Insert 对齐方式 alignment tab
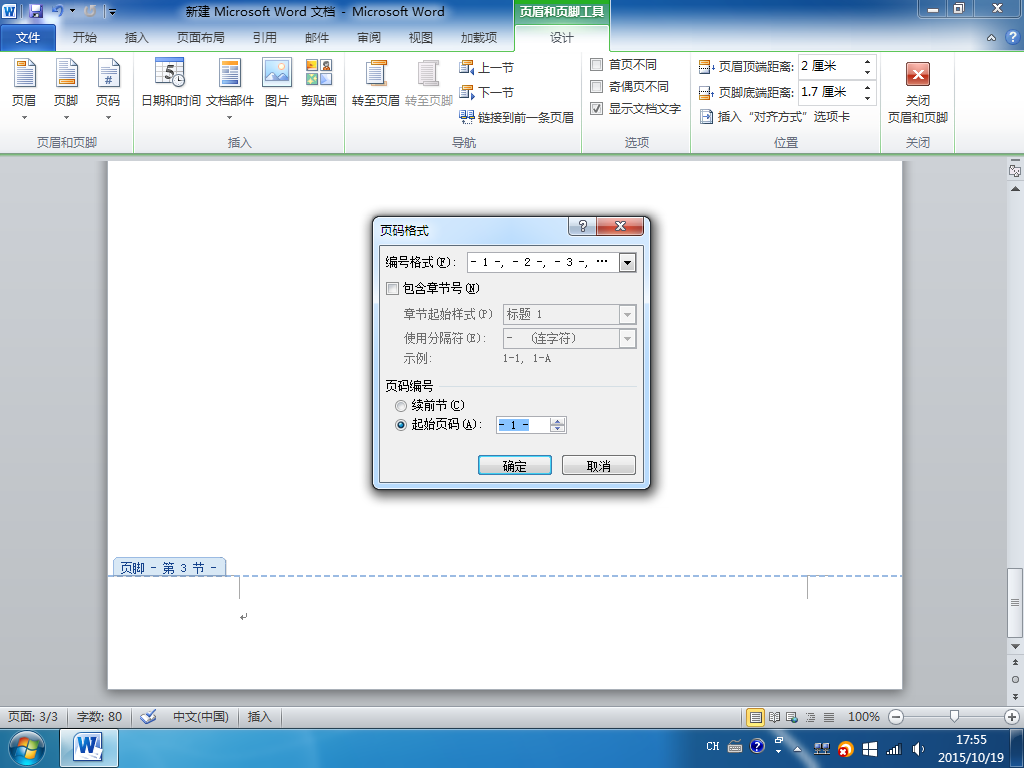The height and width of the screenshot is (768, 1024). 775,117
